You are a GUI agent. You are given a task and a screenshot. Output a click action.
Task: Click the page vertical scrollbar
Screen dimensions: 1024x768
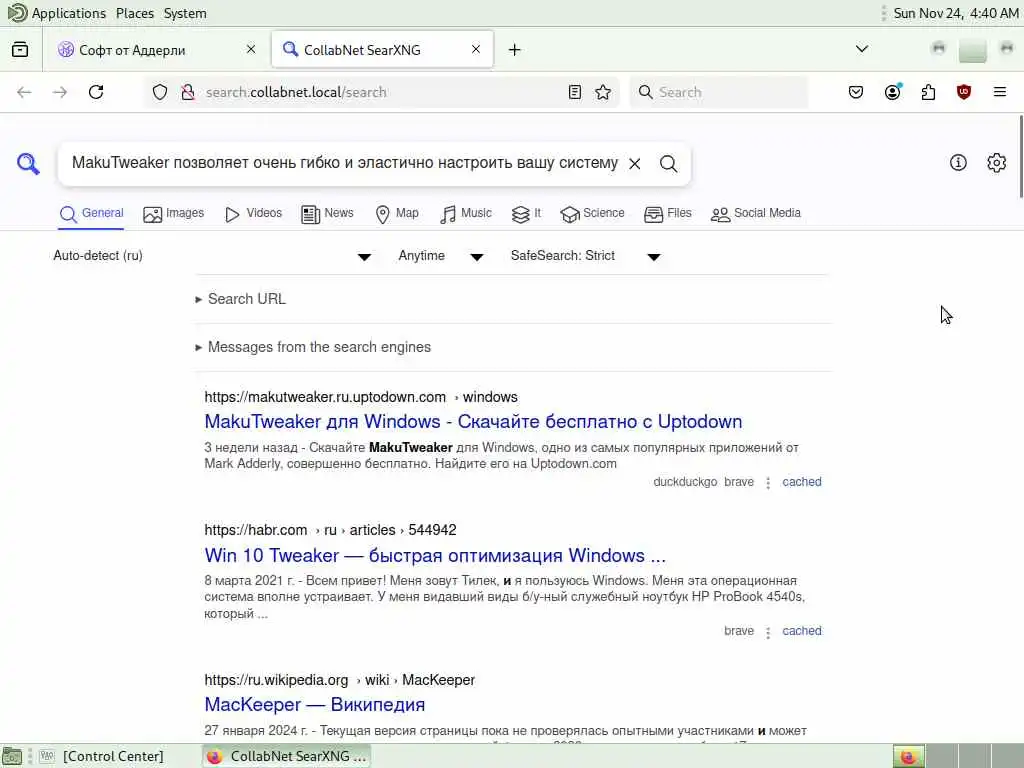tap(1020, 157)
